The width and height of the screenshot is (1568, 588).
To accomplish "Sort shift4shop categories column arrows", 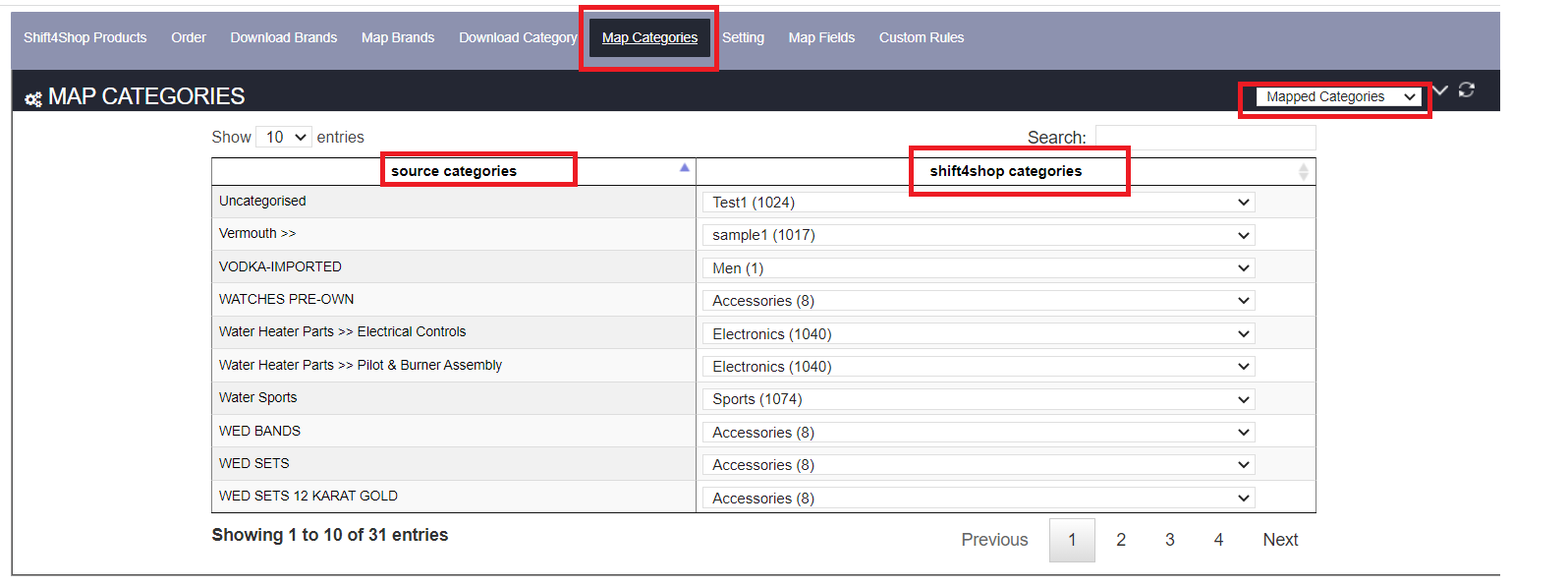I will (x=1303, y=171).
